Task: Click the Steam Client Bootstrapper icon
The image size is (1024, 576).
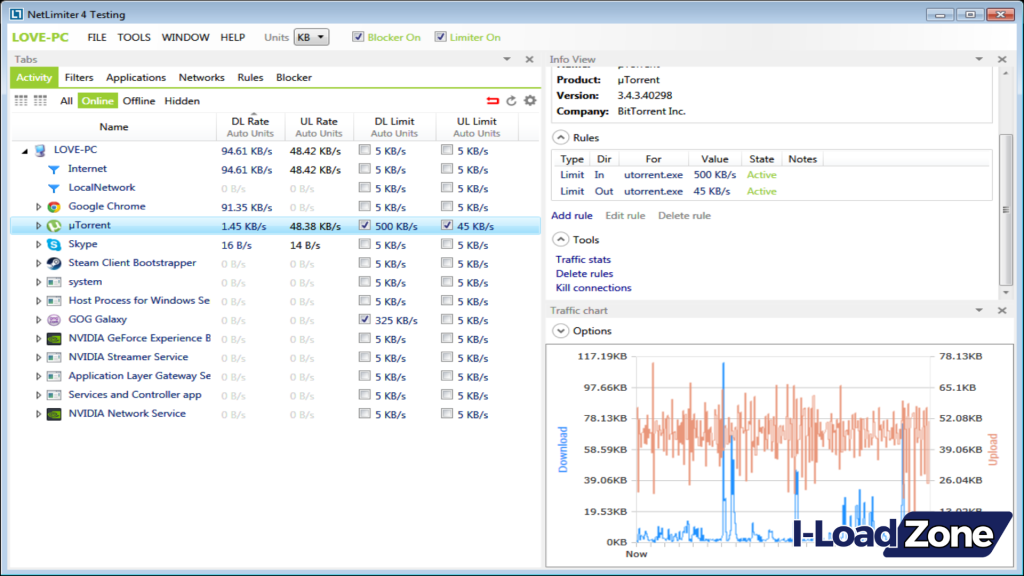Action: [x=52, y=263]
